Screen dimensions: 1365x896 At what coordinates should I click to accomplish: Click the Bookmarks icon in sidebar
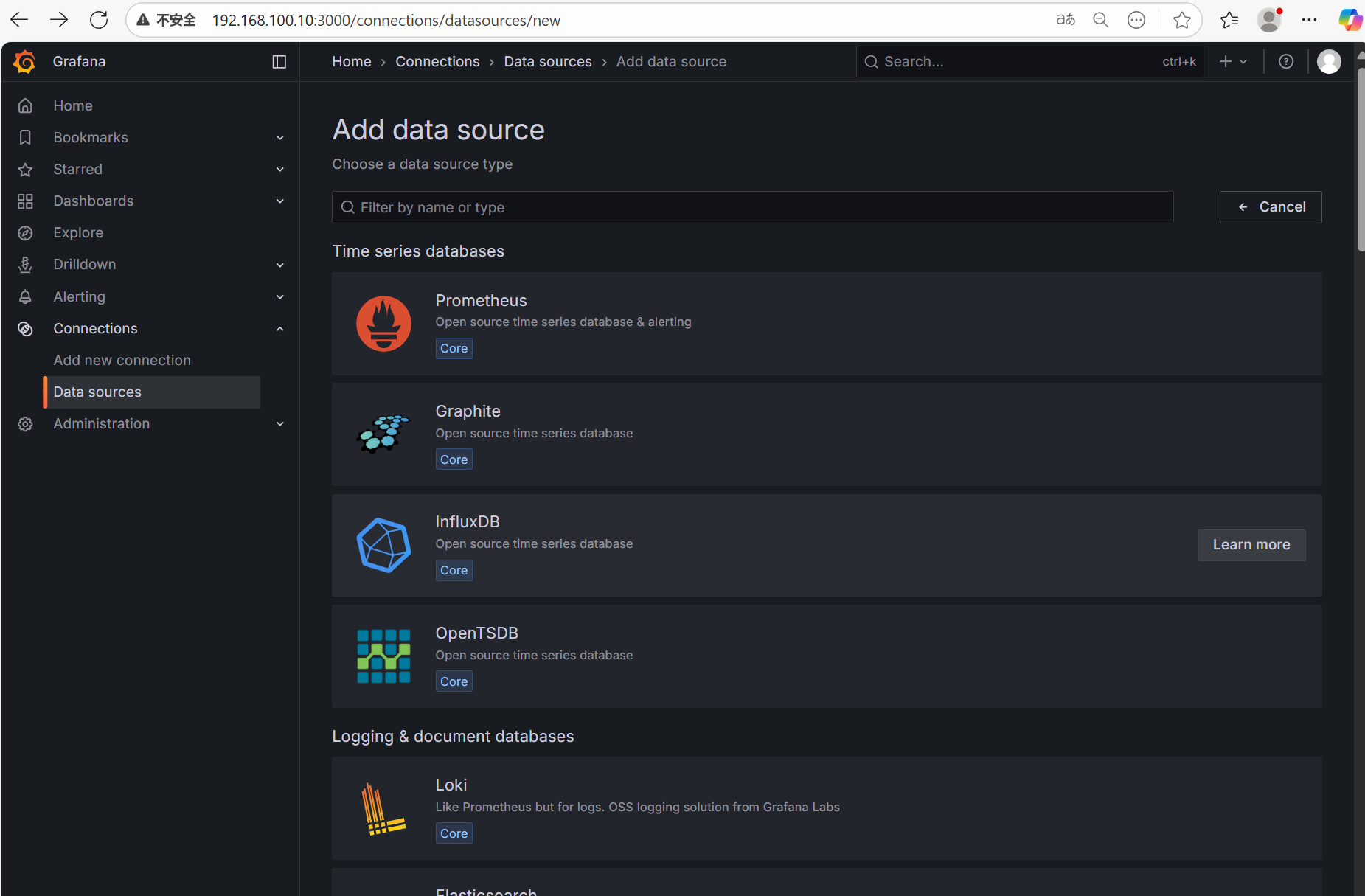click(25, 137)
